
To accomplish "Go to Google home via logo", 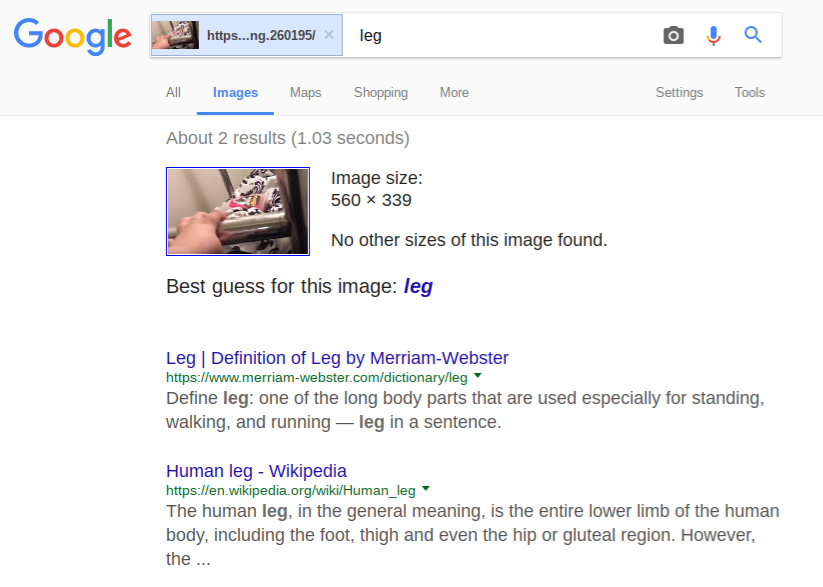I will point(72,36).
